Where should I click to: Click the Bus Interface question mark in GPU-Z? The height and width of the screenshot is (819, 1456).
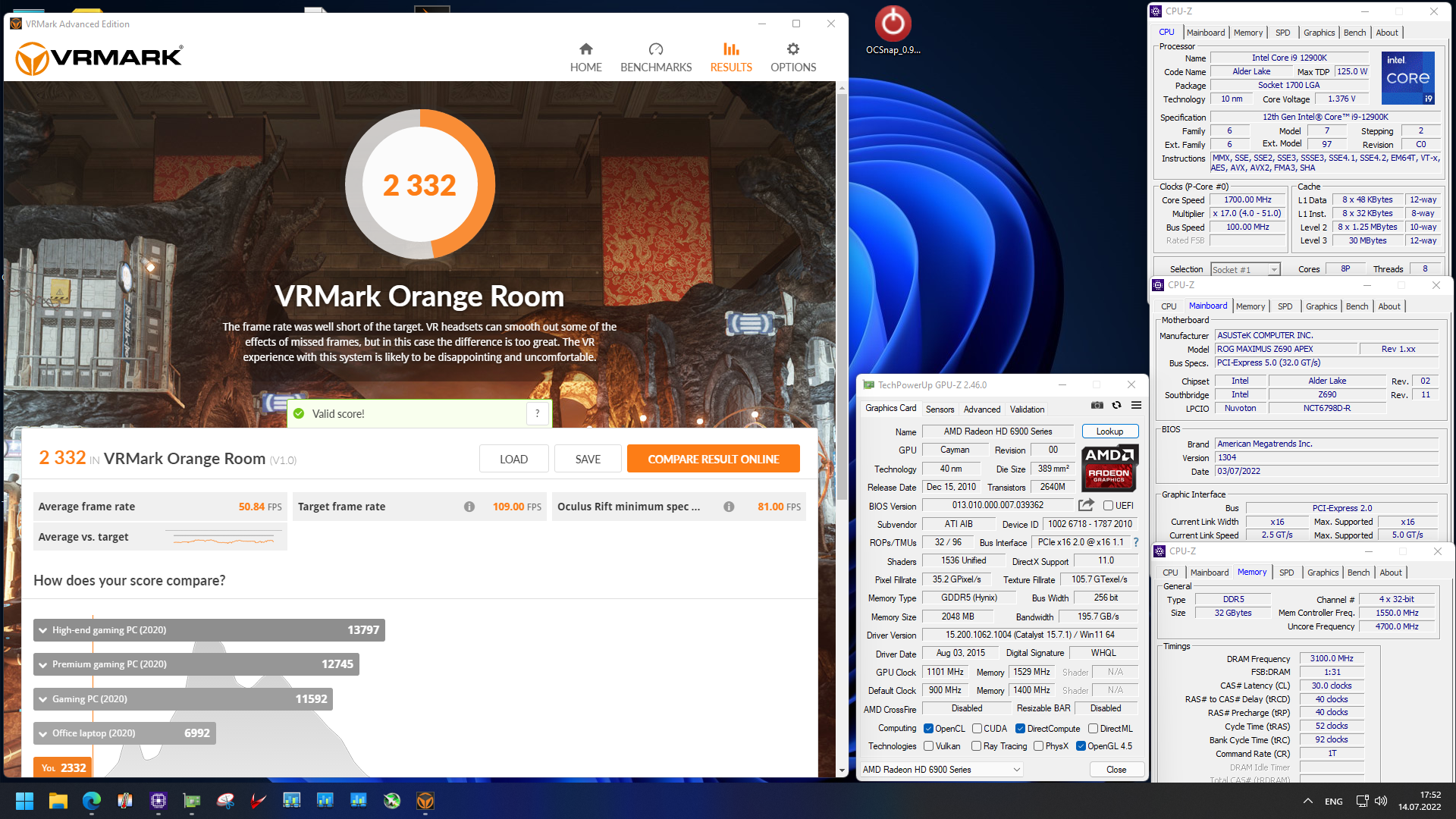tap(1135, 542)
